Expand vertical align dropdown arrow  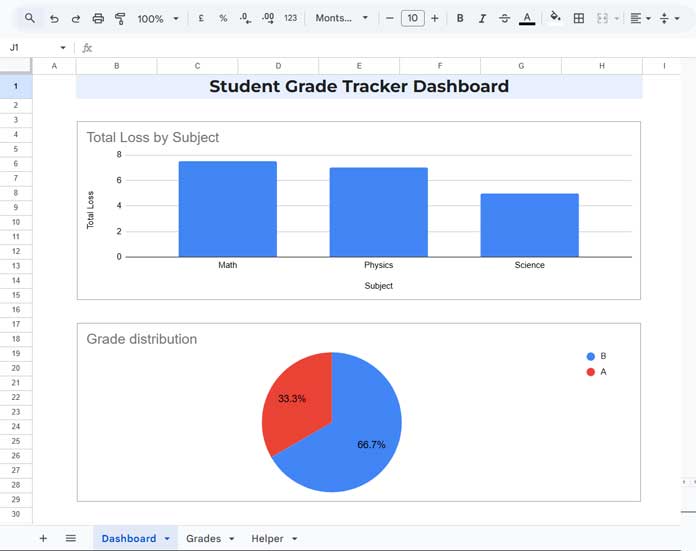[677, 19]
